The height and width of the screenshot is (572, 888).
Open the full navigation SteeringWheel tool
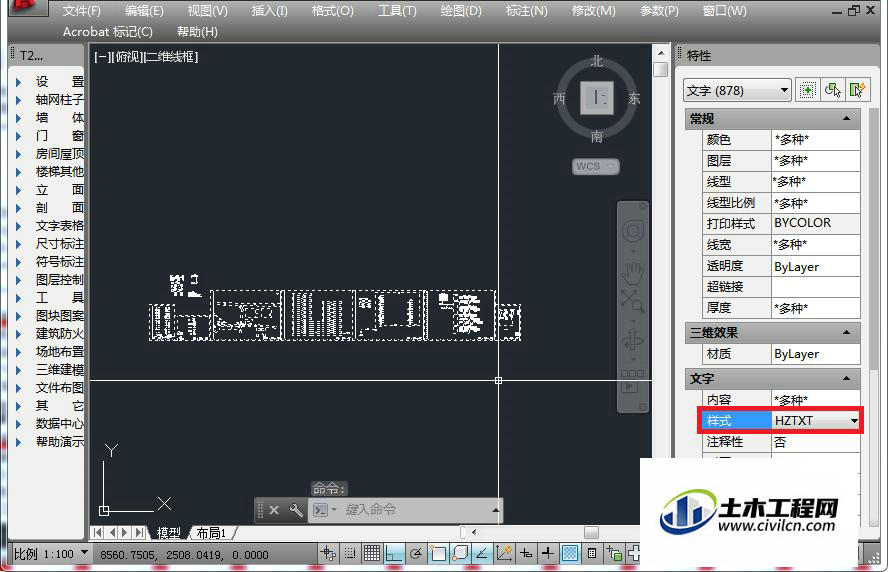point(633,231)
